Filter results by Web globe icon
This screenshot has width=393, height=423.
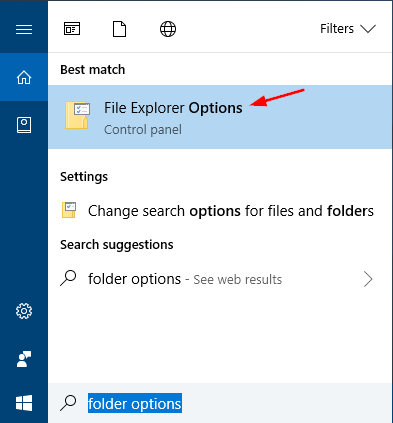[x=168, y=29]
